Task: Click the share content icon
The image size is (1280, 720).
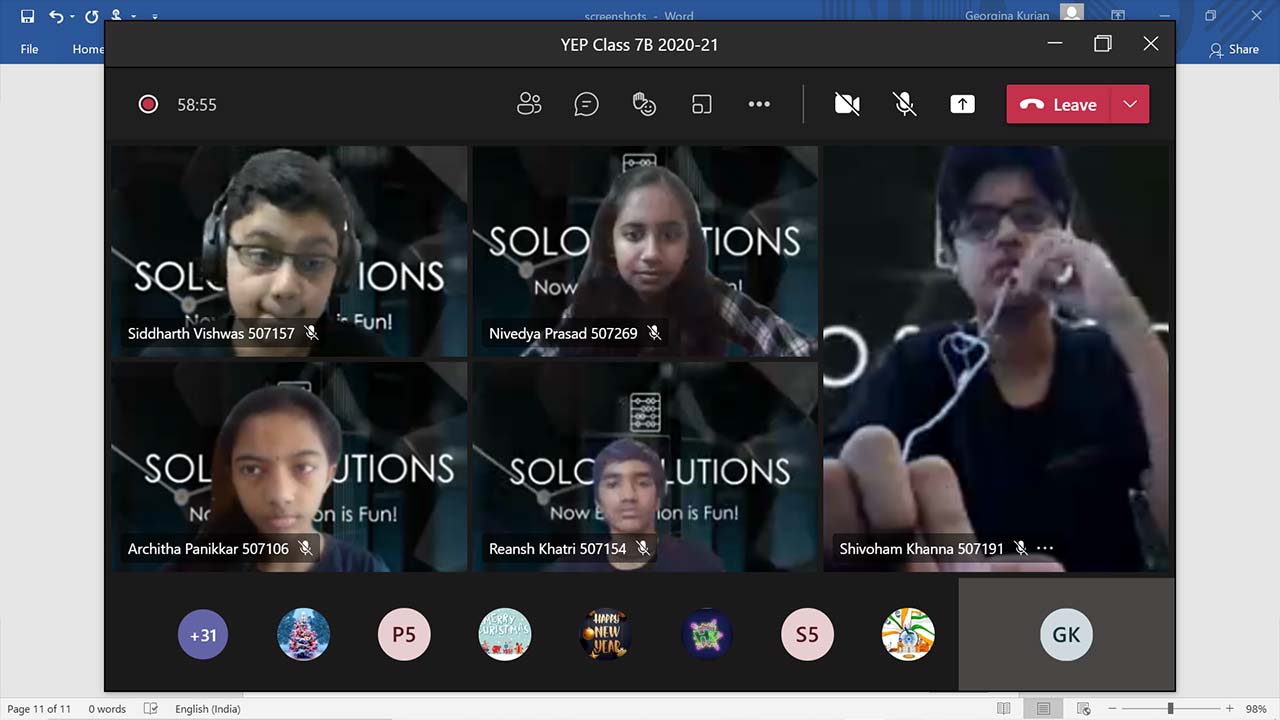Action: [962, 104]
